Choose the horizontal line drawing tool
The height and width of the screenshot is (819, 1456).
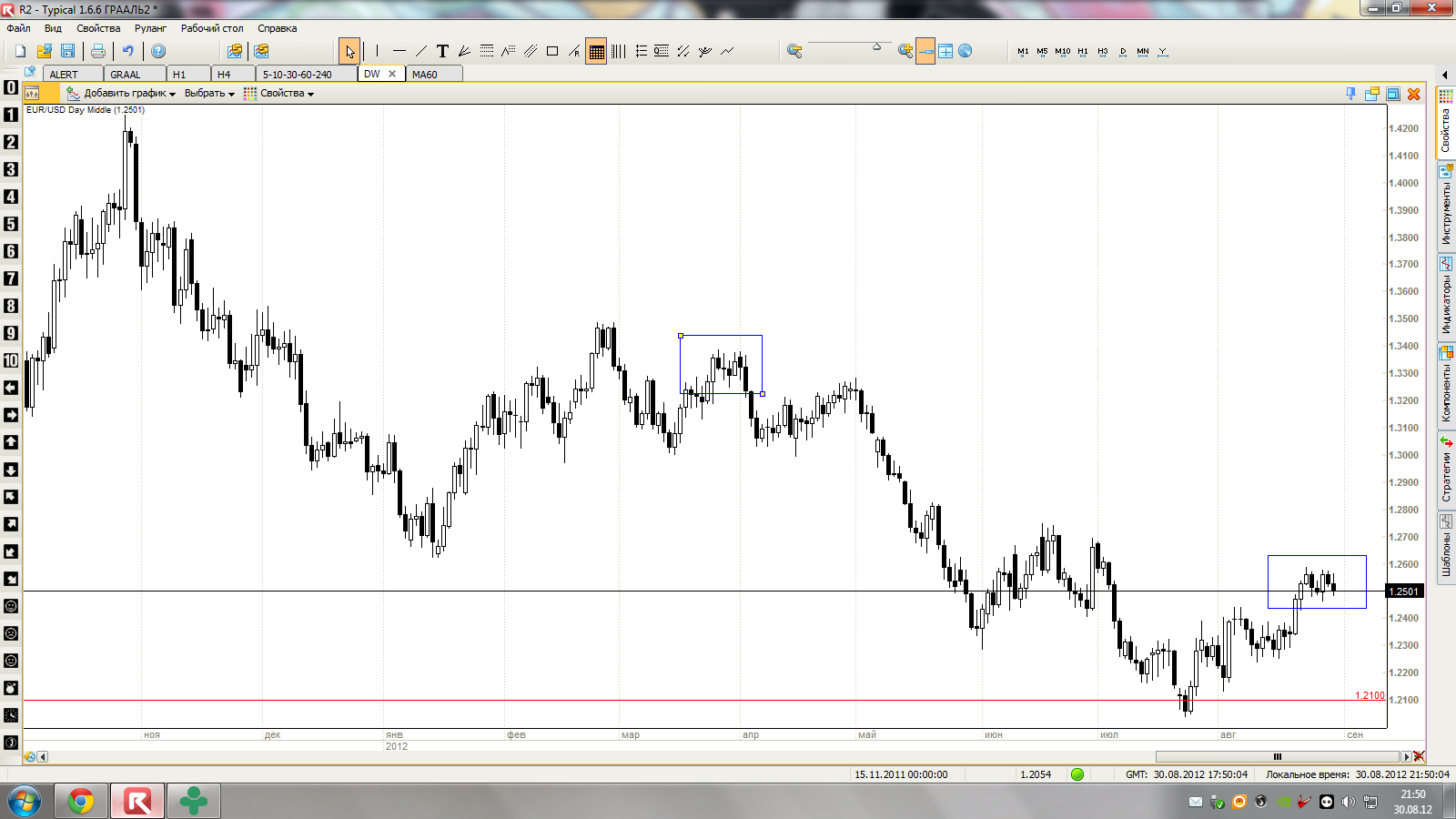tap(399, 51)
